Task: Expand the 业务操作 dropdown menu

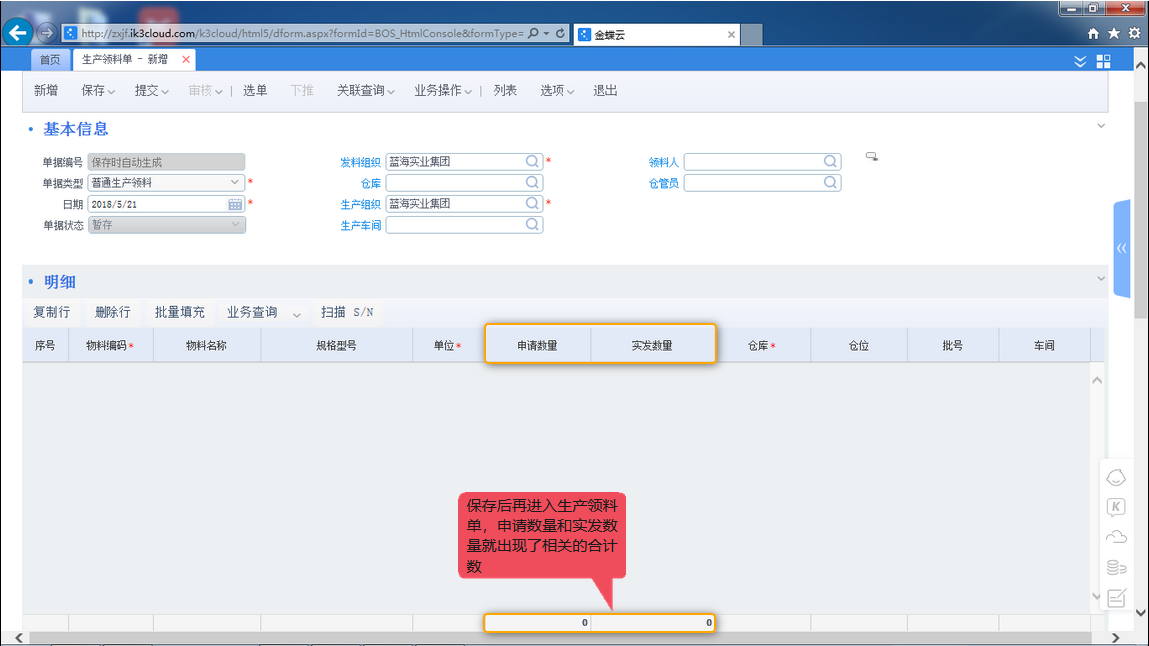Action: (468, 92)
